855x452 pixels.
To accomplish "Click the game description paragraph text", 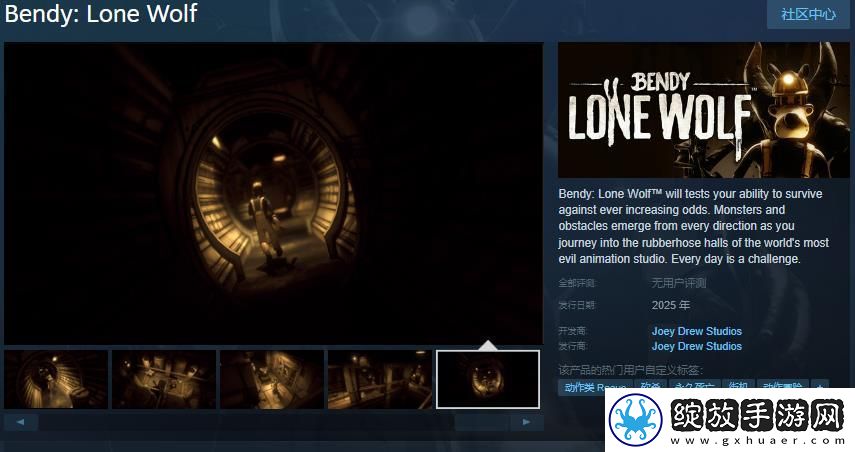I will [x=694, y=226].
